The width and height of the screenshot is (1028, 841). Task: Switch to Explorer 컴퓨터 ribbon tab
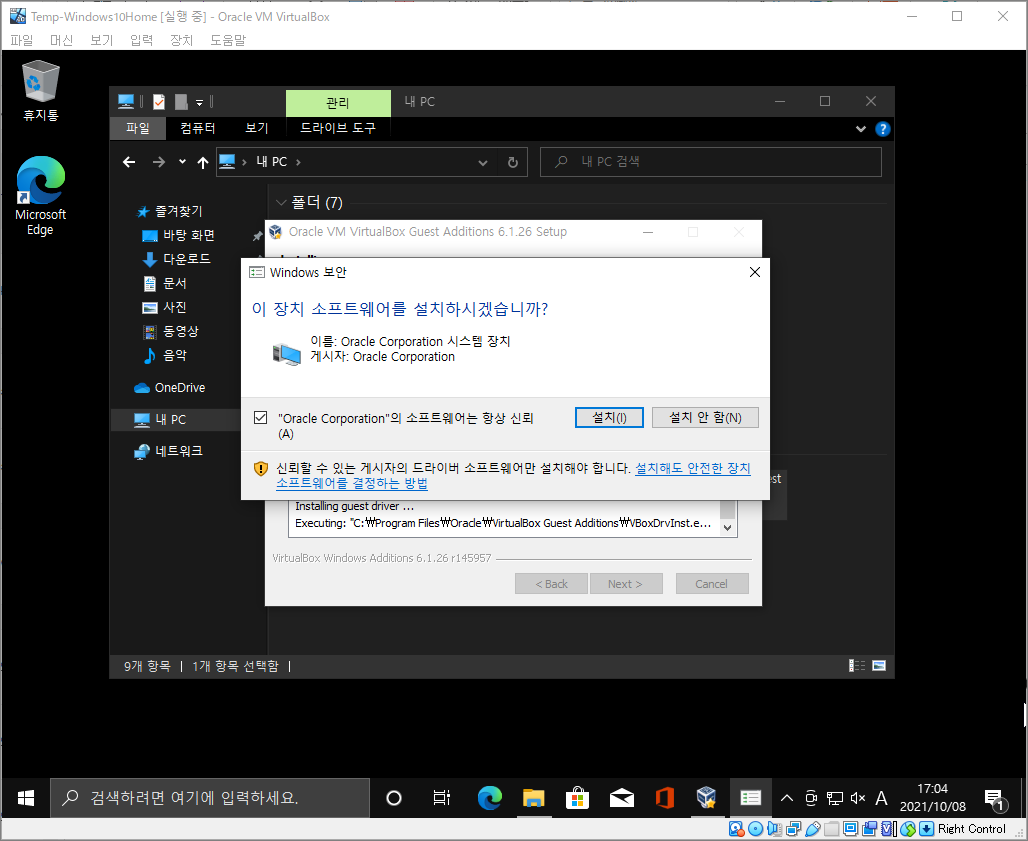198,128
